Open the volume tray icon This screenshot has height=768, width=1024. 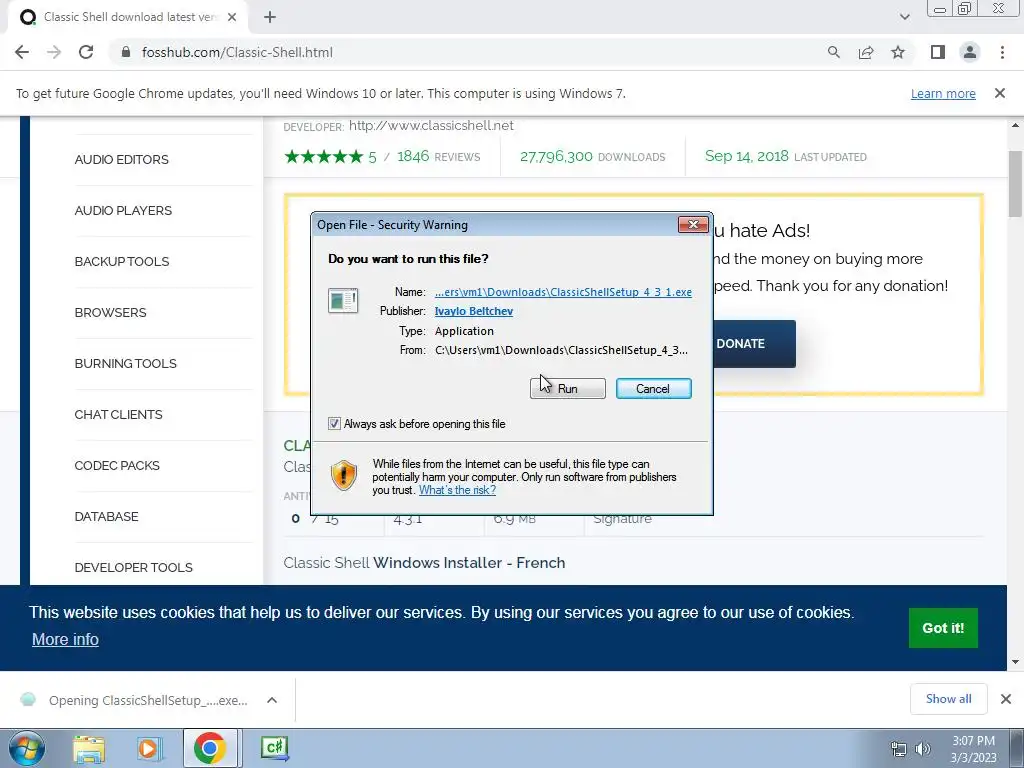click(x=923, y=749)
